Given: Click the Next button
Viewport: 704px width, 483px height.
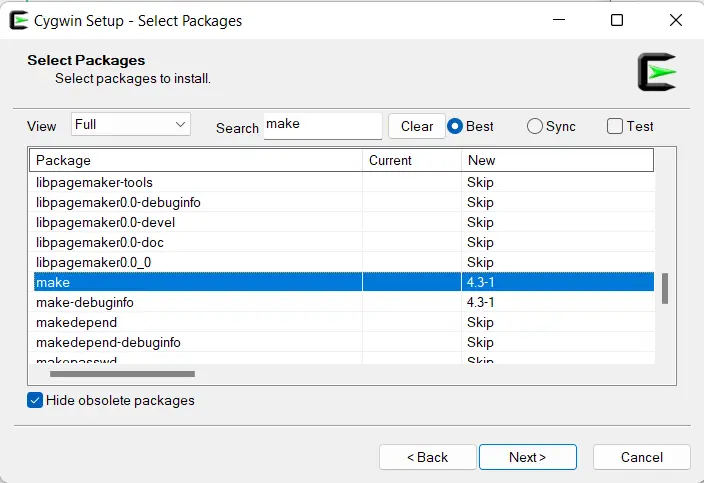Looking at the screenshot, I should point(528,457).
